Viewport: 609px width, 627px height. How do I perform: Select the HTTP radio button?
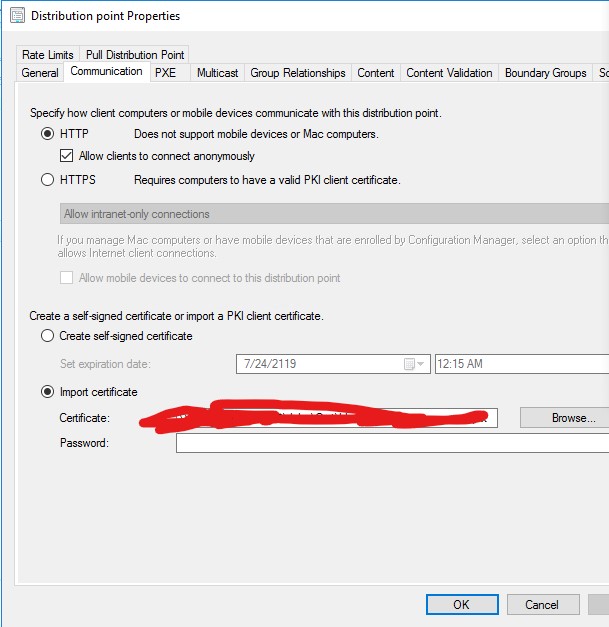47,134
